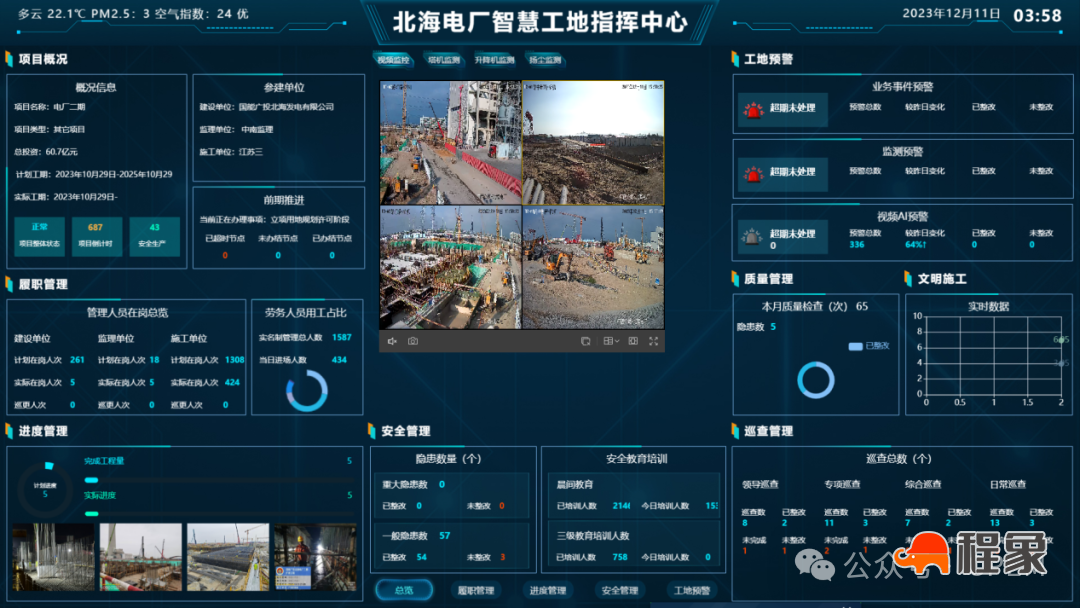This screenshot has height=608, width=1080.
Task: Click the 687 项目倒计时 tile
Action: [96, 235]
